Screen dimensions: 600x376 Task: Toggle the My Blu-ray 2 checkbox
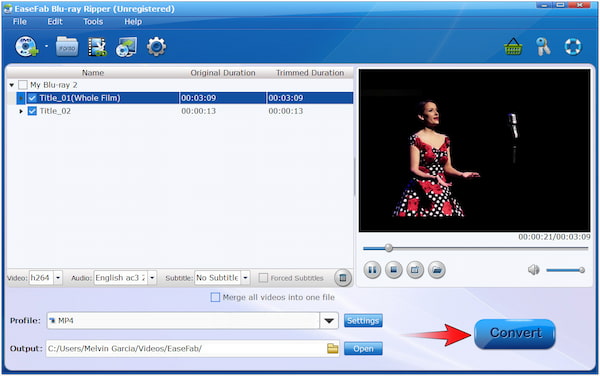(x=23, y=85)
